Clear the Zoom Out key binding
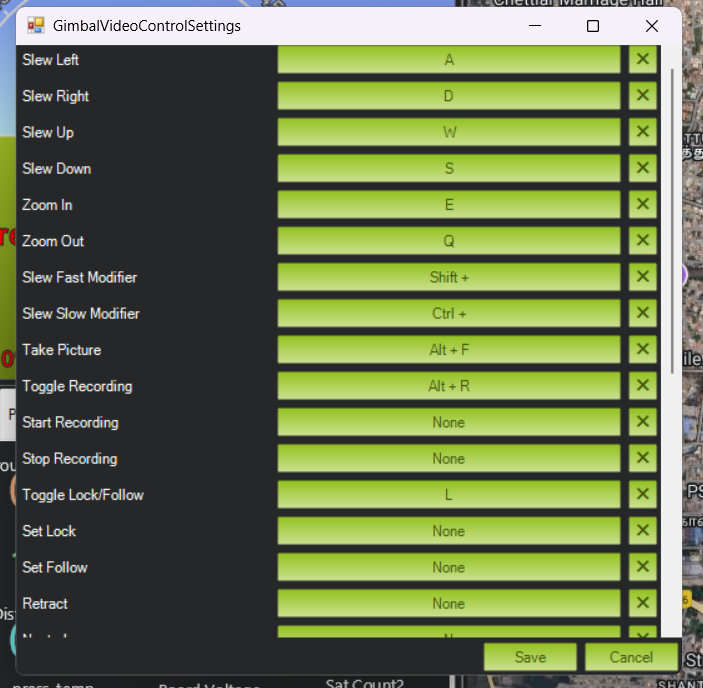Screen dimensions: 703x688 click(x=642, y=241)
